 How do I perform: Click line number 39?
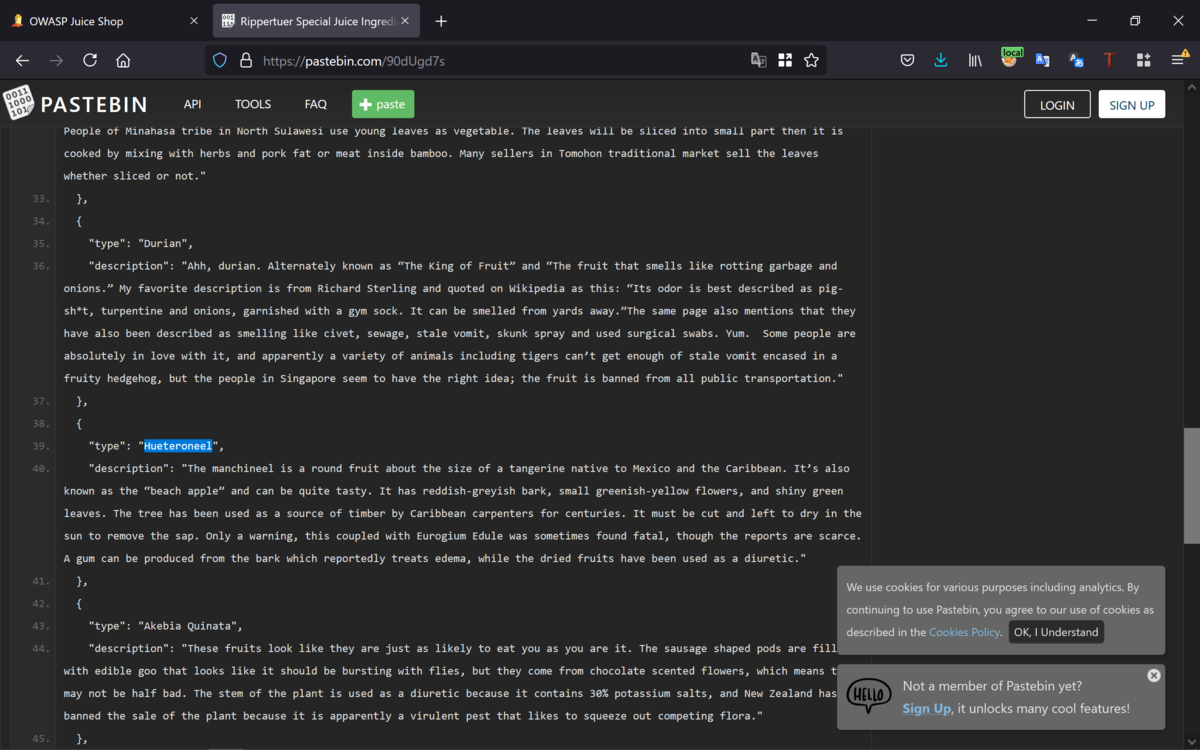point(40,446)
